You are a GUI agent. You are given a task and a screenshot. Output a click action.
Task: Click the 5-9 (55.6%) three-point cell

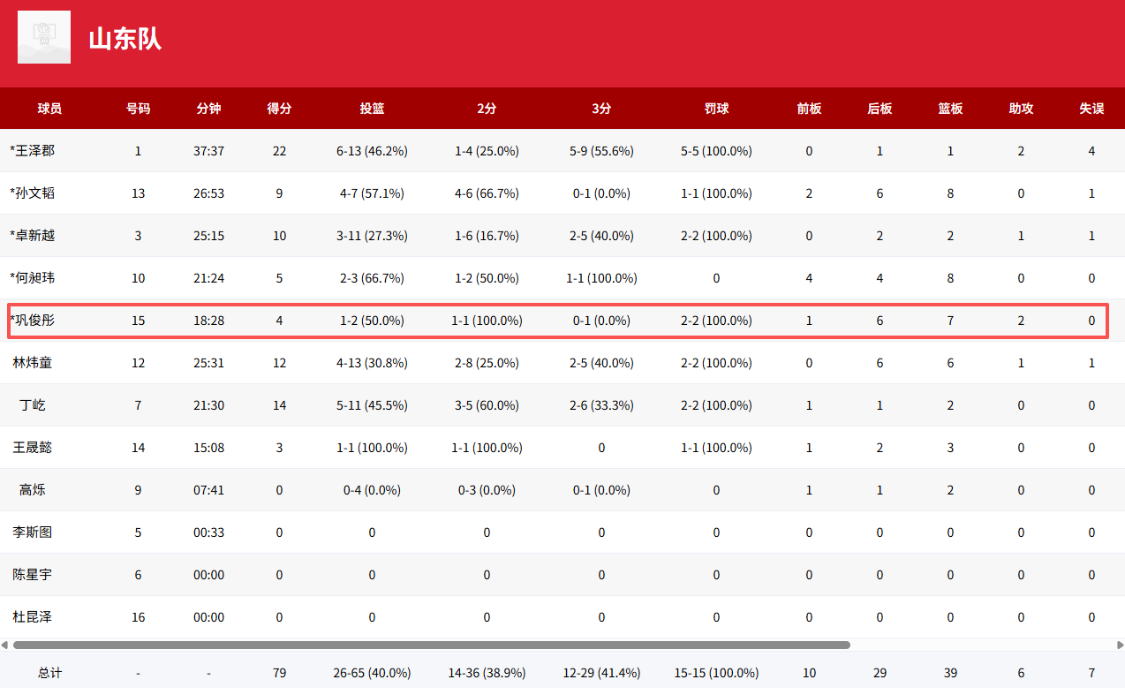(x=601, y=151)
